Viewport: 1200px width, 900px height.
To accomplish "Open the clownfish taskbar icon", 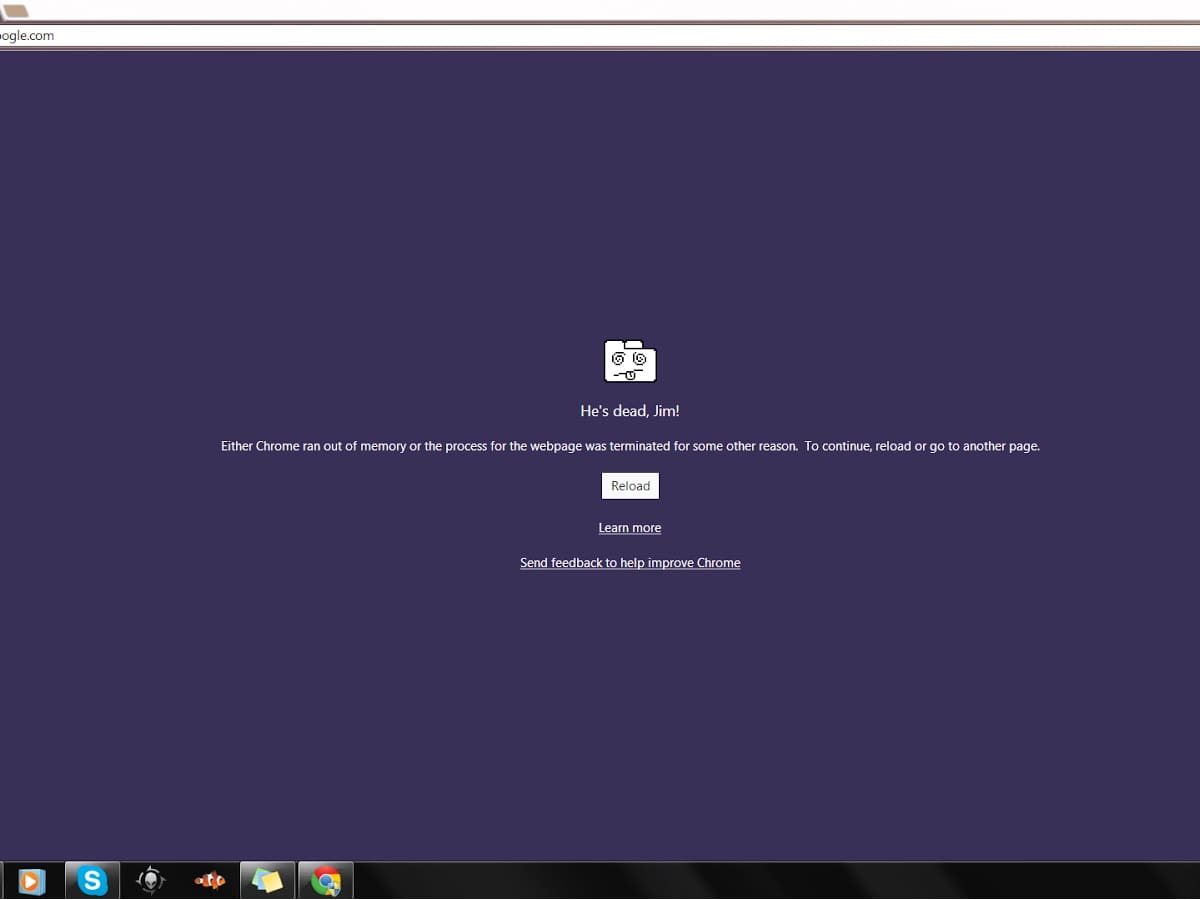I will coord(210,880).
